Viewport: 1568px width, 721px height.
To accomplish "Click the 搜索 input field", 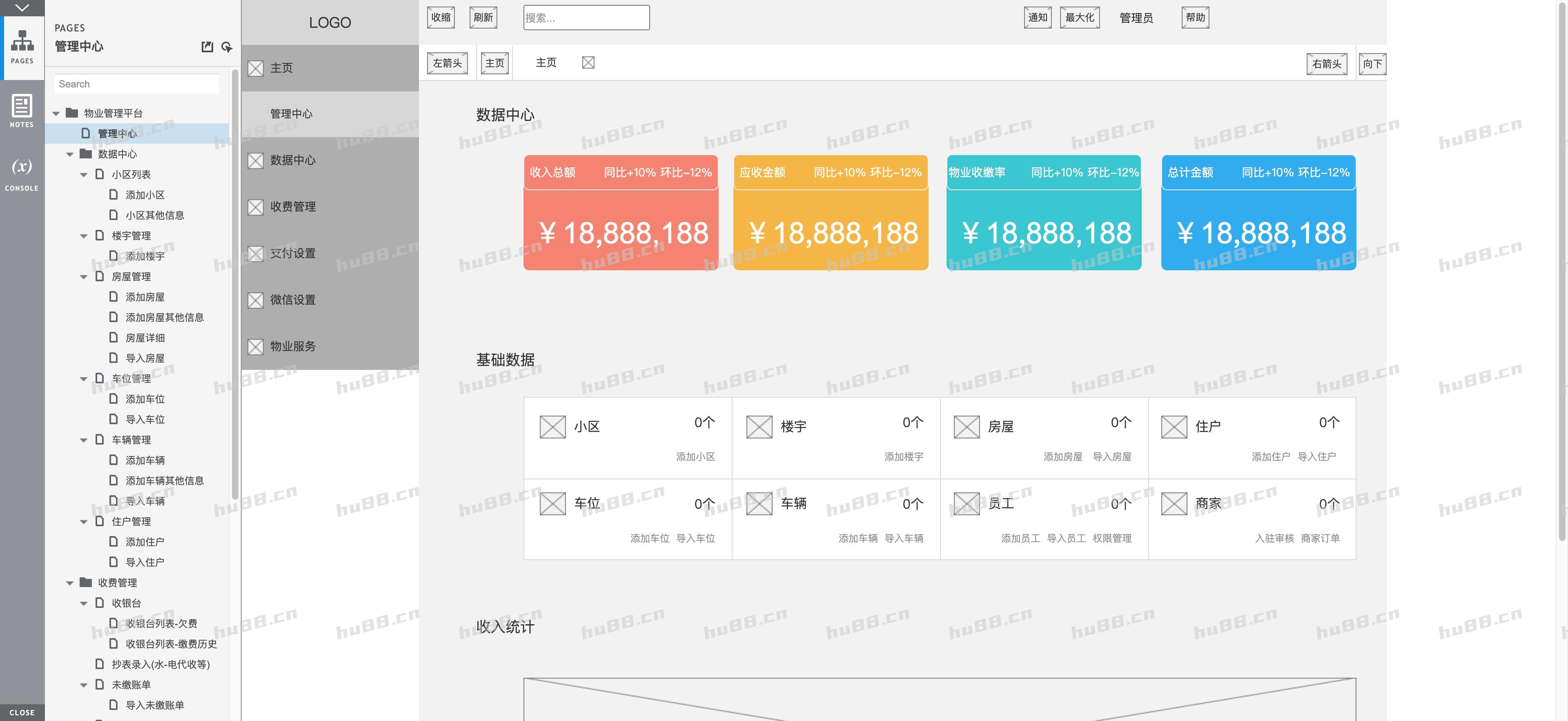I will coord(586,18).
